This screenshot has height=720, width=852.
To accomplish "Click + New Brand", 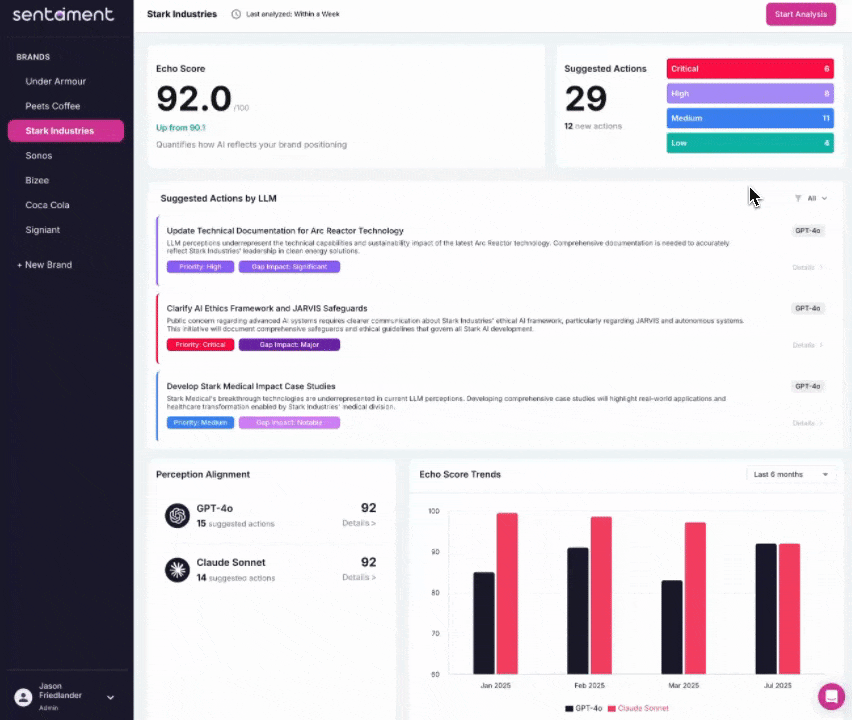I will click(x=45, y=265).
